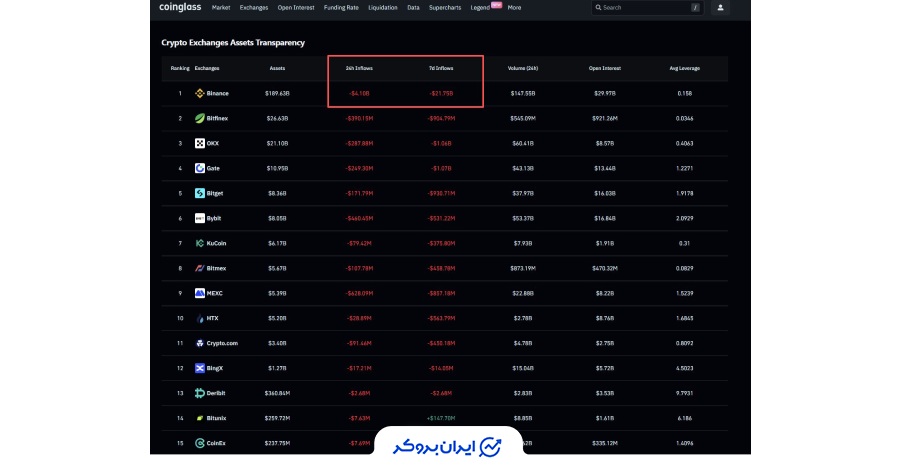
Task: Sort table by 24h Inflows column header
Action: pos(358,68)
